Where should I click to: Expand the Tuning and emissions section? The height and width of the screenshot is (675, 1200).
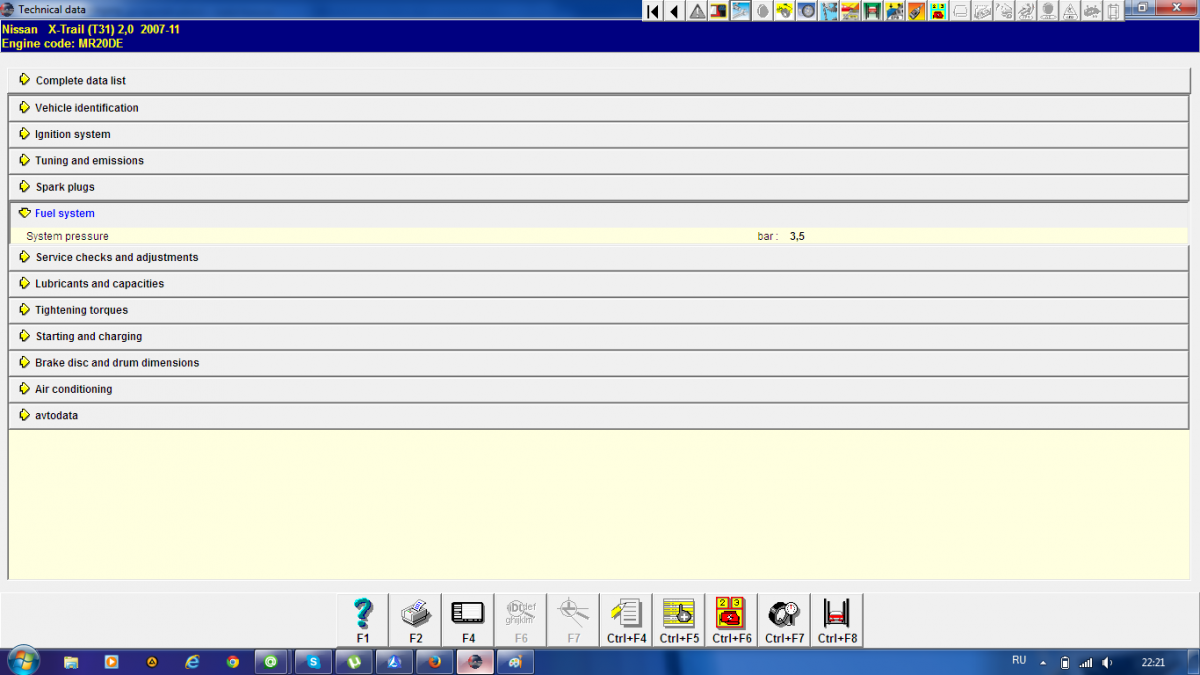[599, 160]
